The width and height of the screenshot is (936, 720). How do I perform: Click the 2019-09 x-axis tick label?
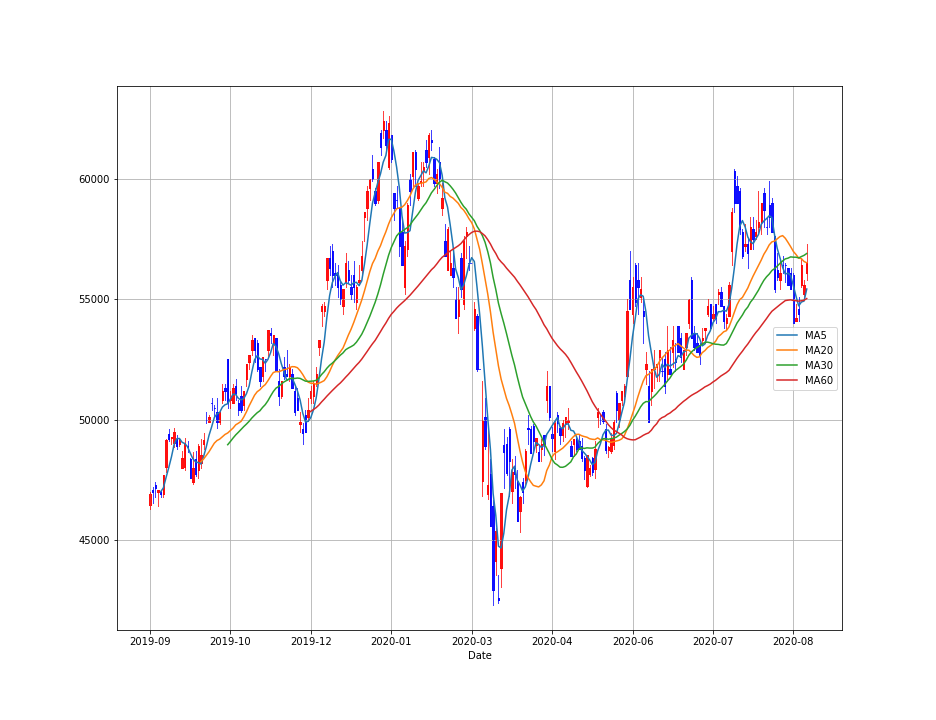[150, 642]
